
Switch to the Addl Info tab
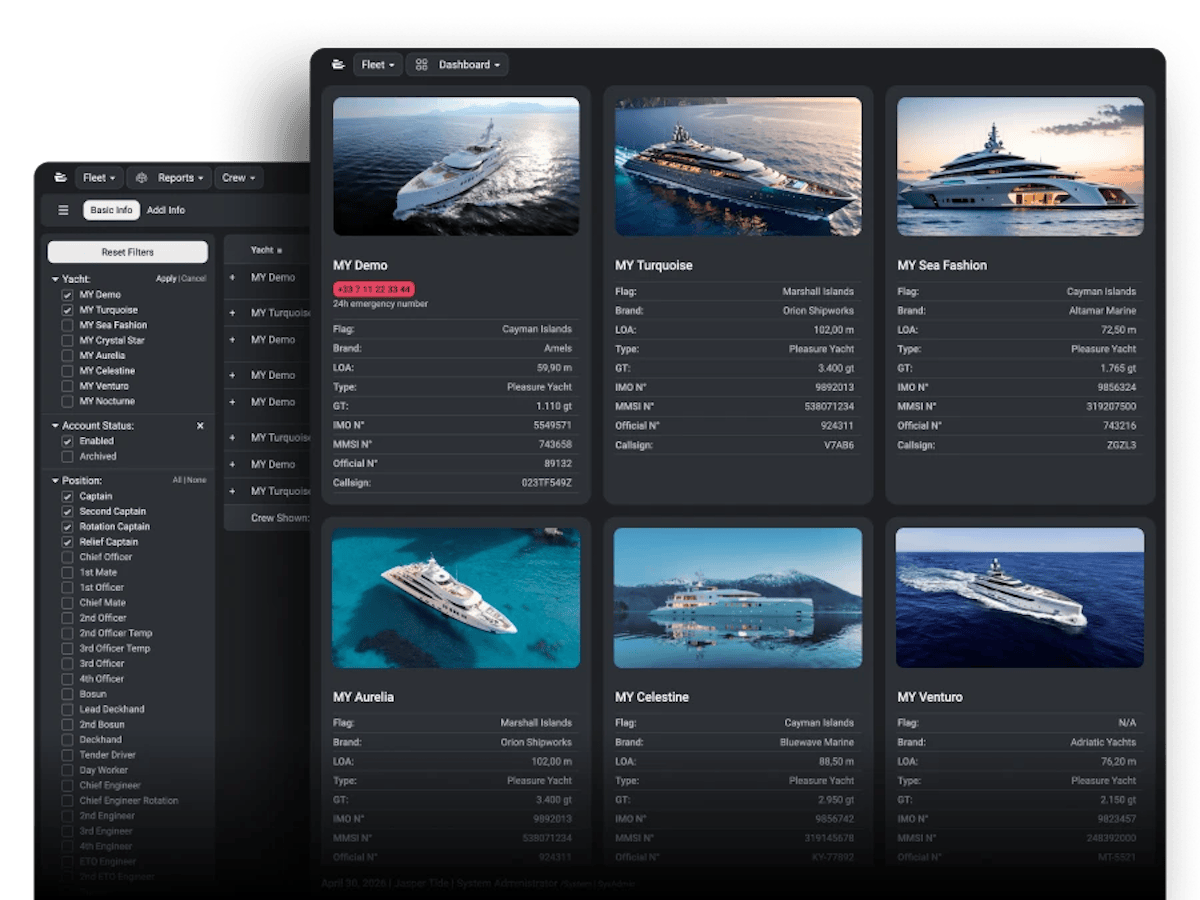[x=166, y=210]
